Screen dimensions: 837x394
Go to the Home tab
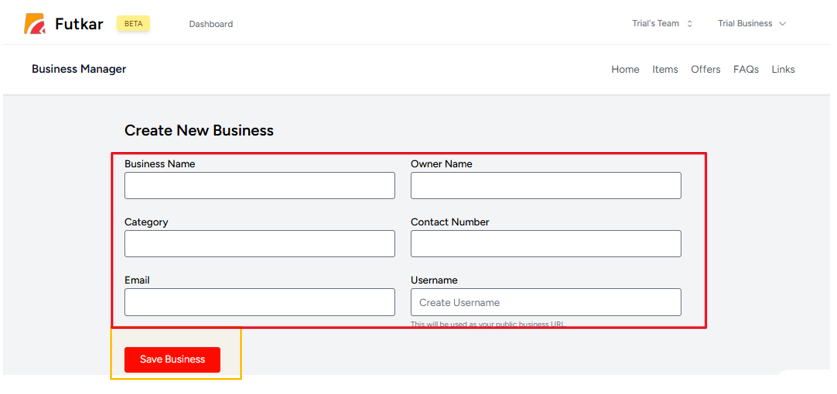coord(625,69)
